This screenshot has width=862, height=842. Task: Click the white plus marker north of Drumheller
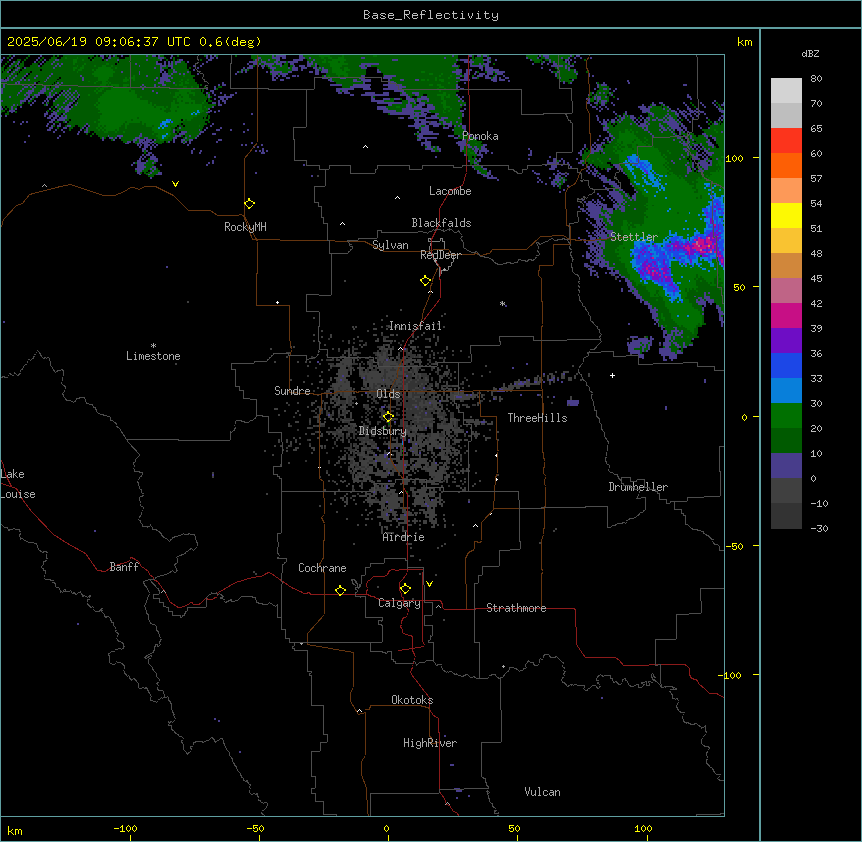click(x=612, y=375)
